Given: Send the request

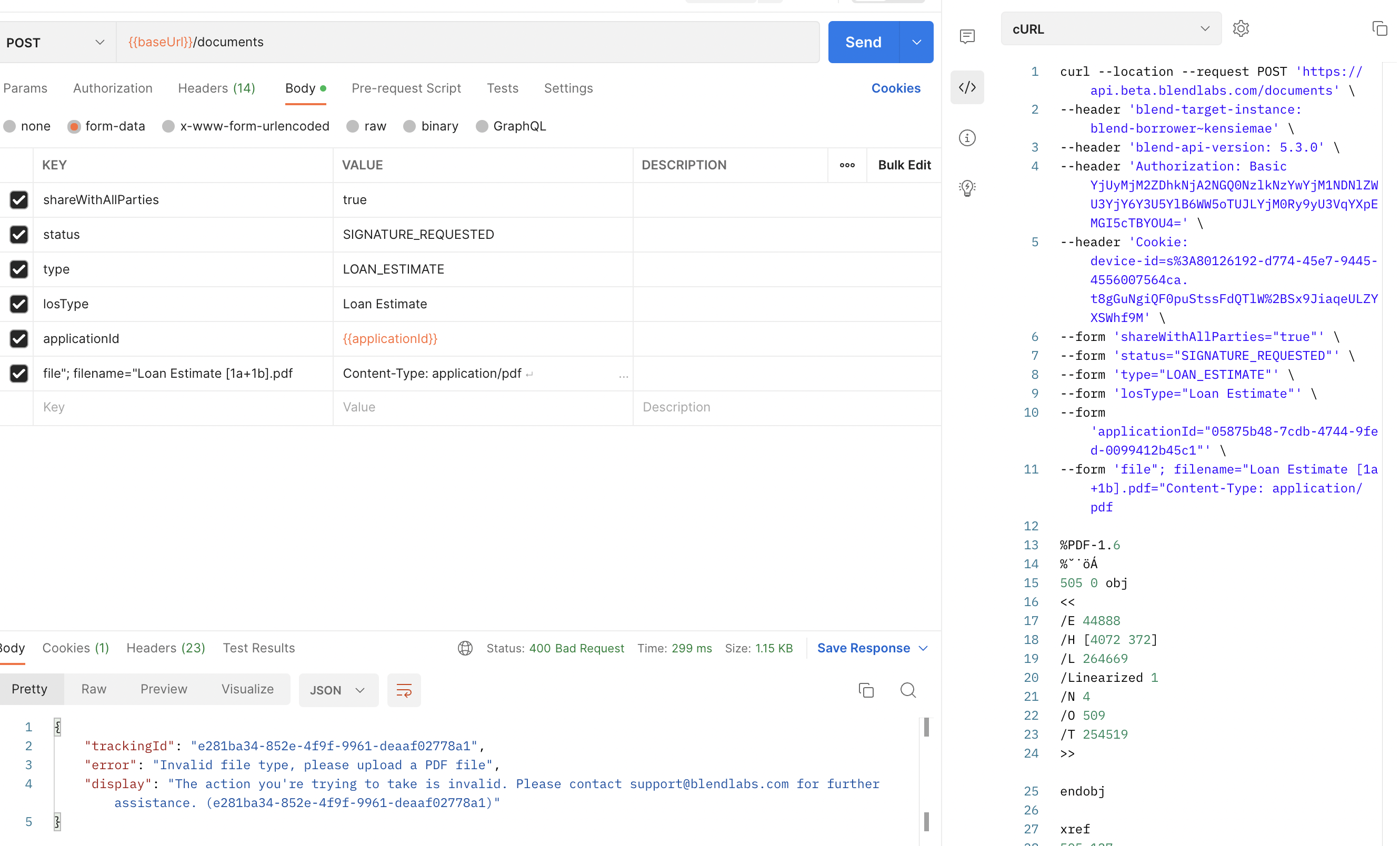Looking at the screenshot, I should pos(863,42).
